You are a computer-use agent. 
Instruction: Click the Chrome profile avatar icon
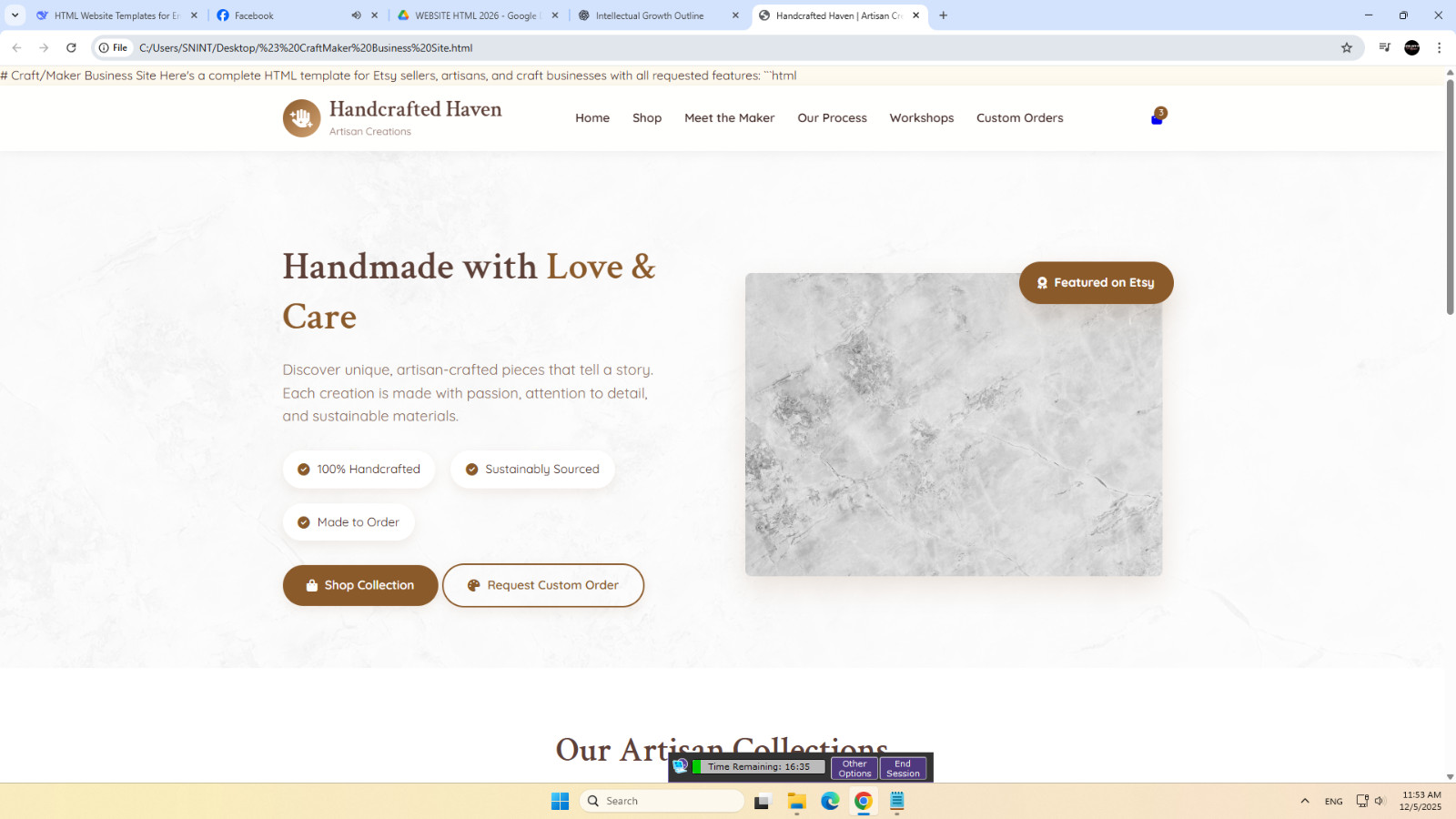(x=1412, y=48)
